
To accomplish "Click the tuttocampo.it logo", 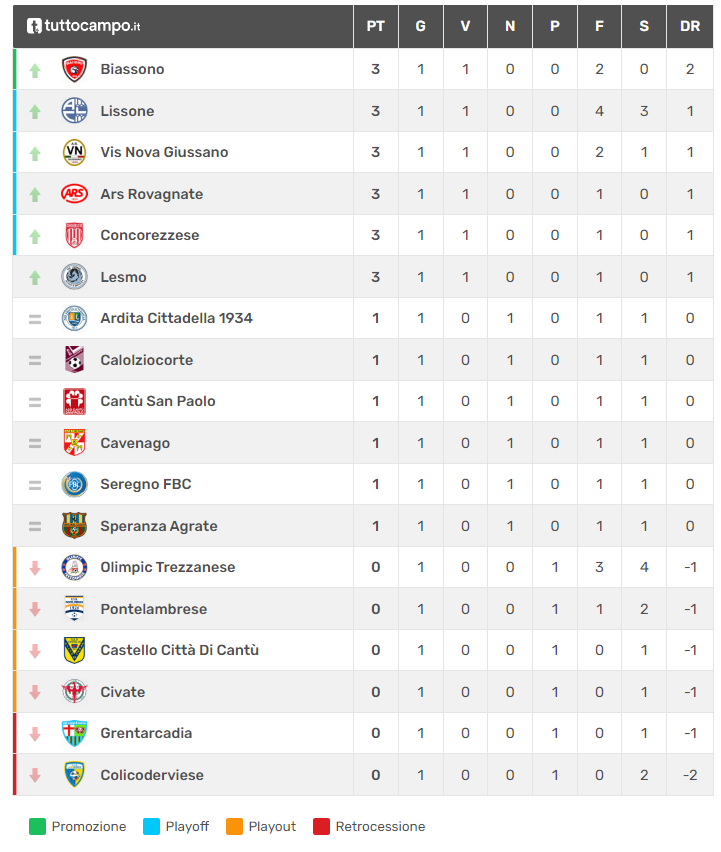I will tap(83, 26).
